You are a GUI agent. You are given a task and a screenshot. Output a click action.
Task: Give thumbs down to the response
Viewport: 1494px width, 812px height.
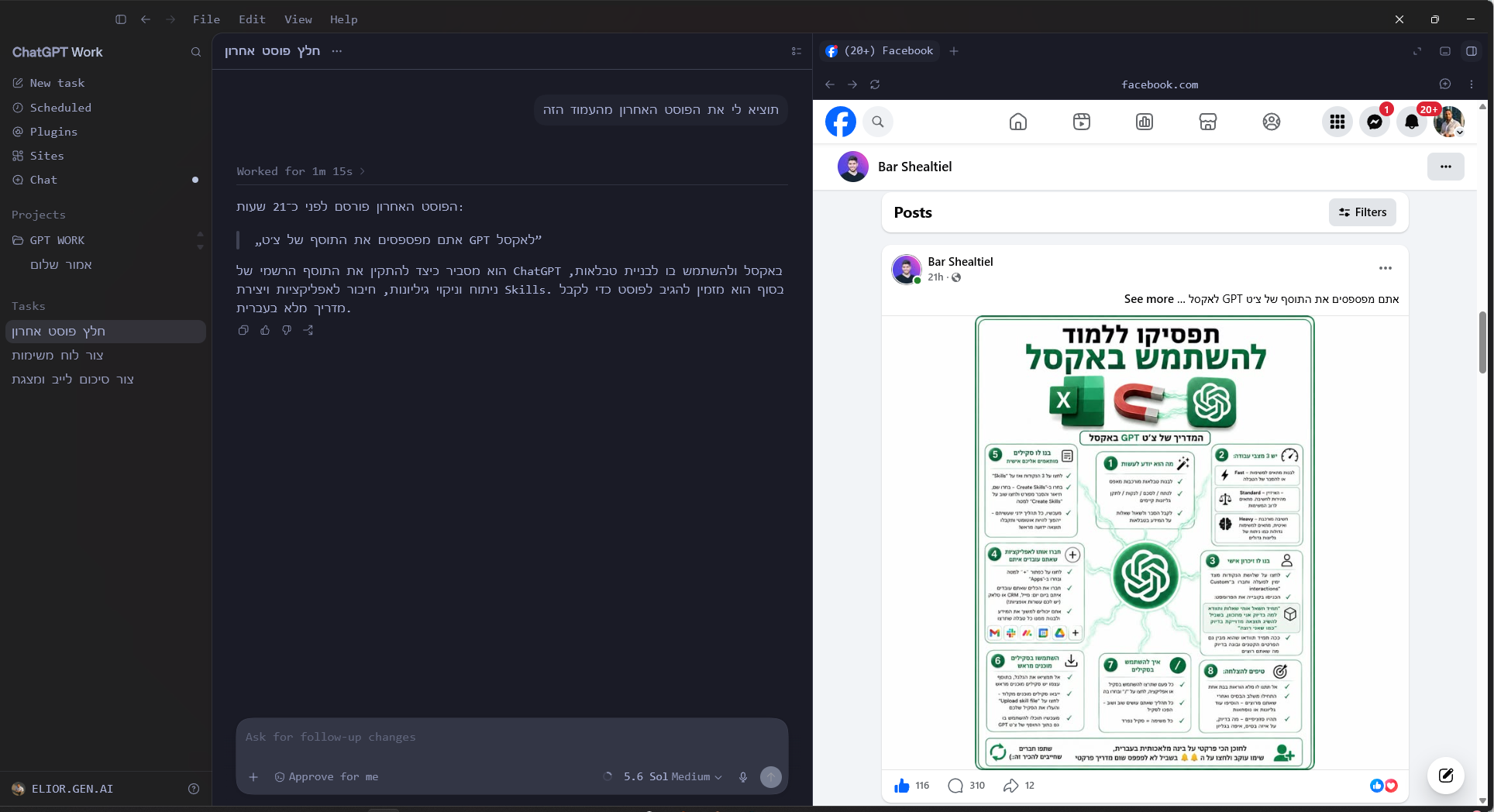click(x=287, y=330)
